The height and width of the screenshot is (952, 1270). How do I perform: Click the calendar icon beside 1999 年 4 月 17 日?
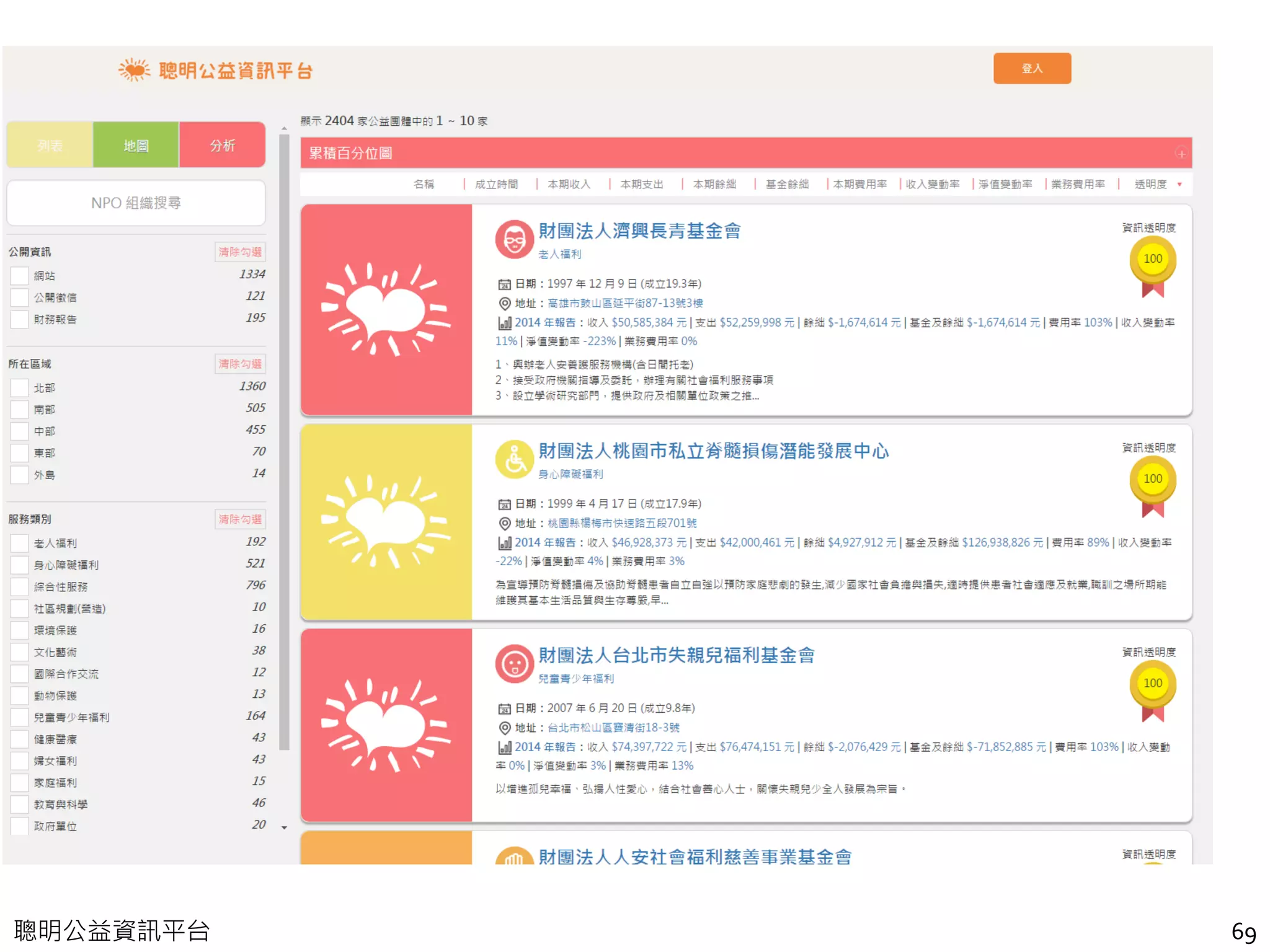click(x=505, y=505)
